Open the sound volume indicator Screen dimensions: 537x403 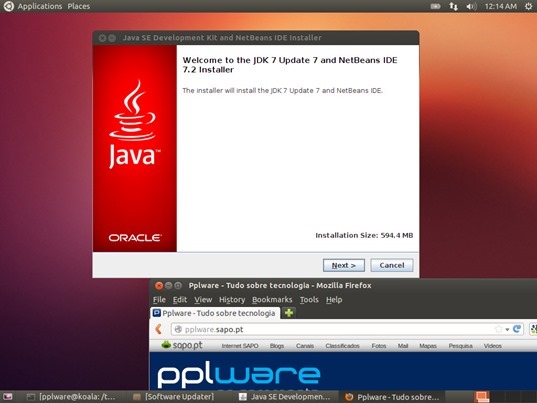(471, 6)
